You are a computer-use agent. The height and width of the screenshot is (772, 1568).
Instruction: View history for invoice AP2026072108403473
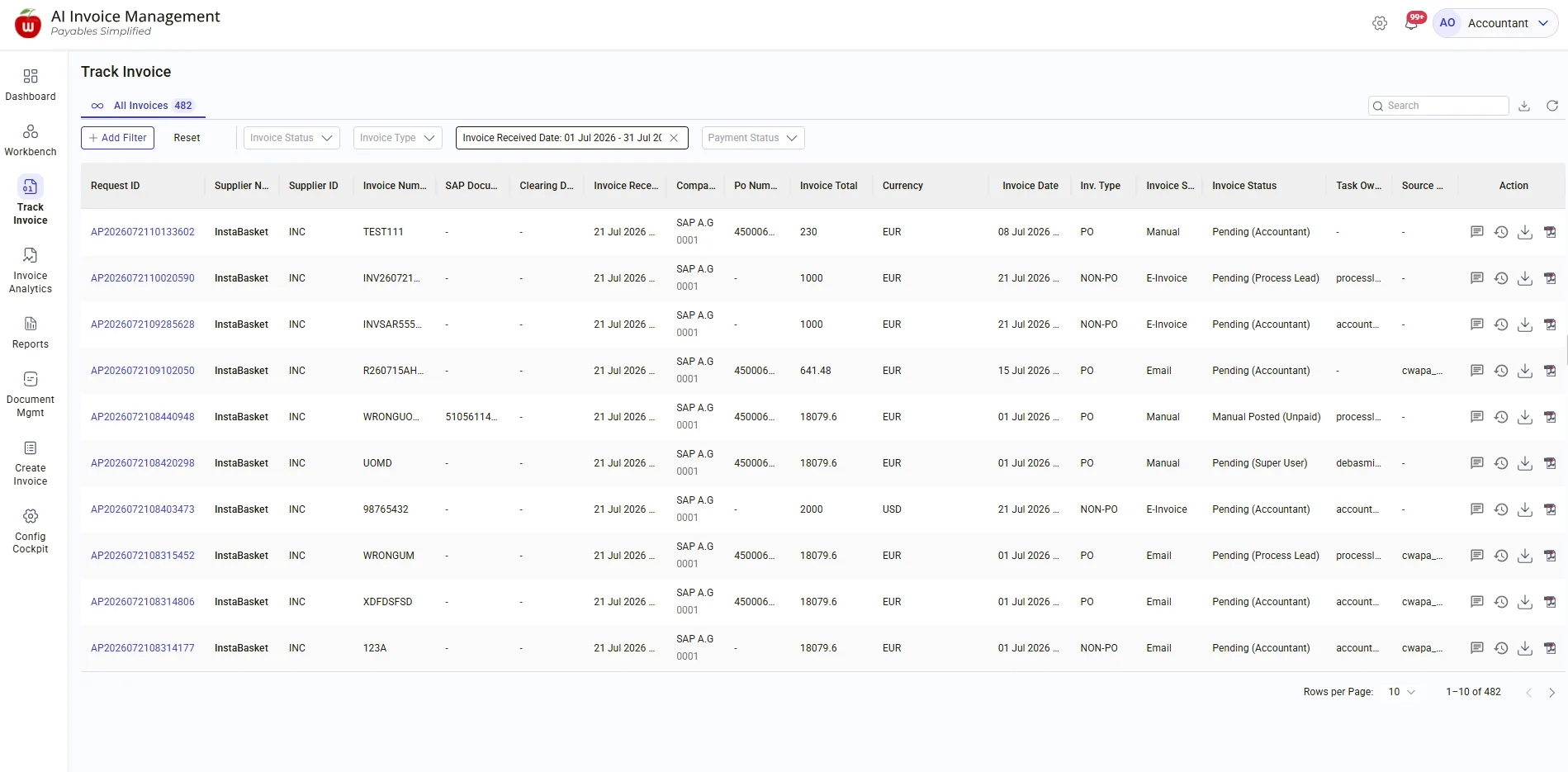(x=1501, y=509)
